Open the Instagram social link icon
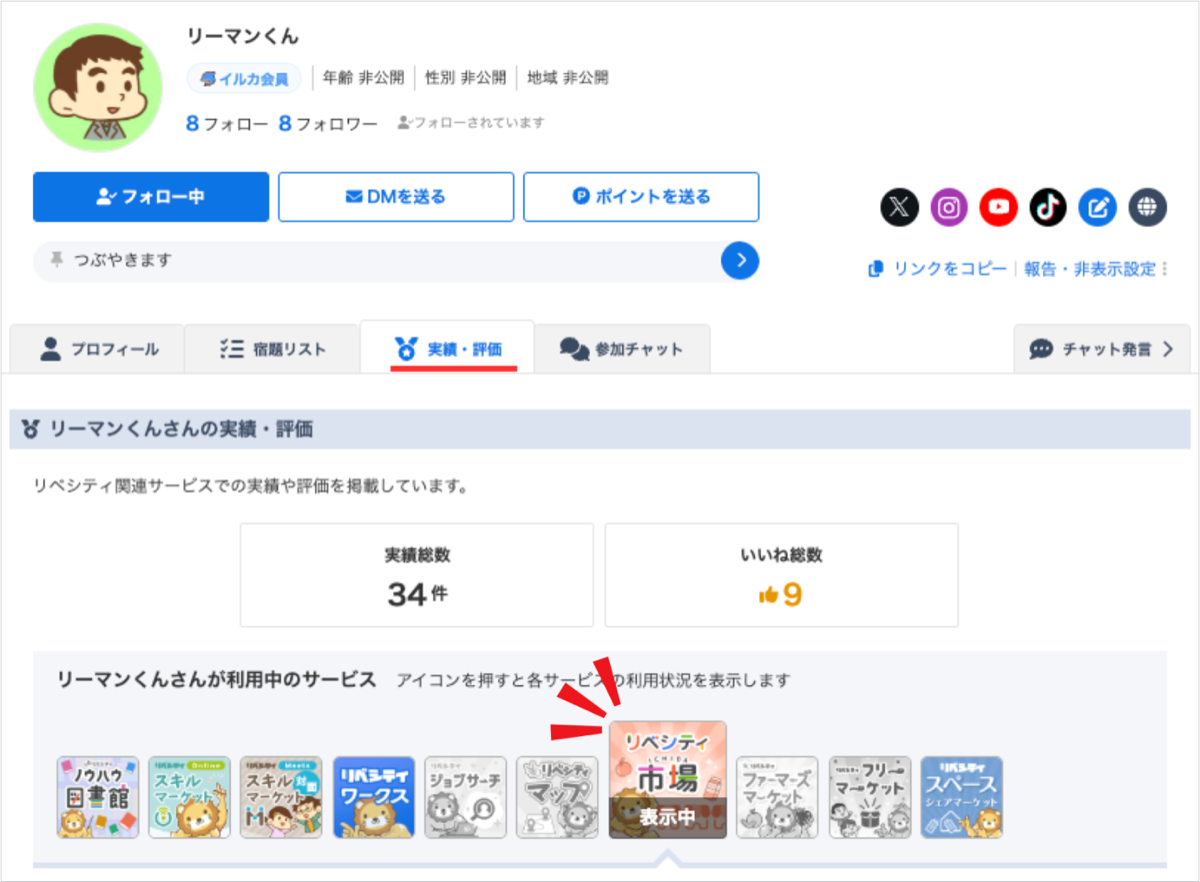Viewport: 1200px width, 882px height. [x=950, y=208]
